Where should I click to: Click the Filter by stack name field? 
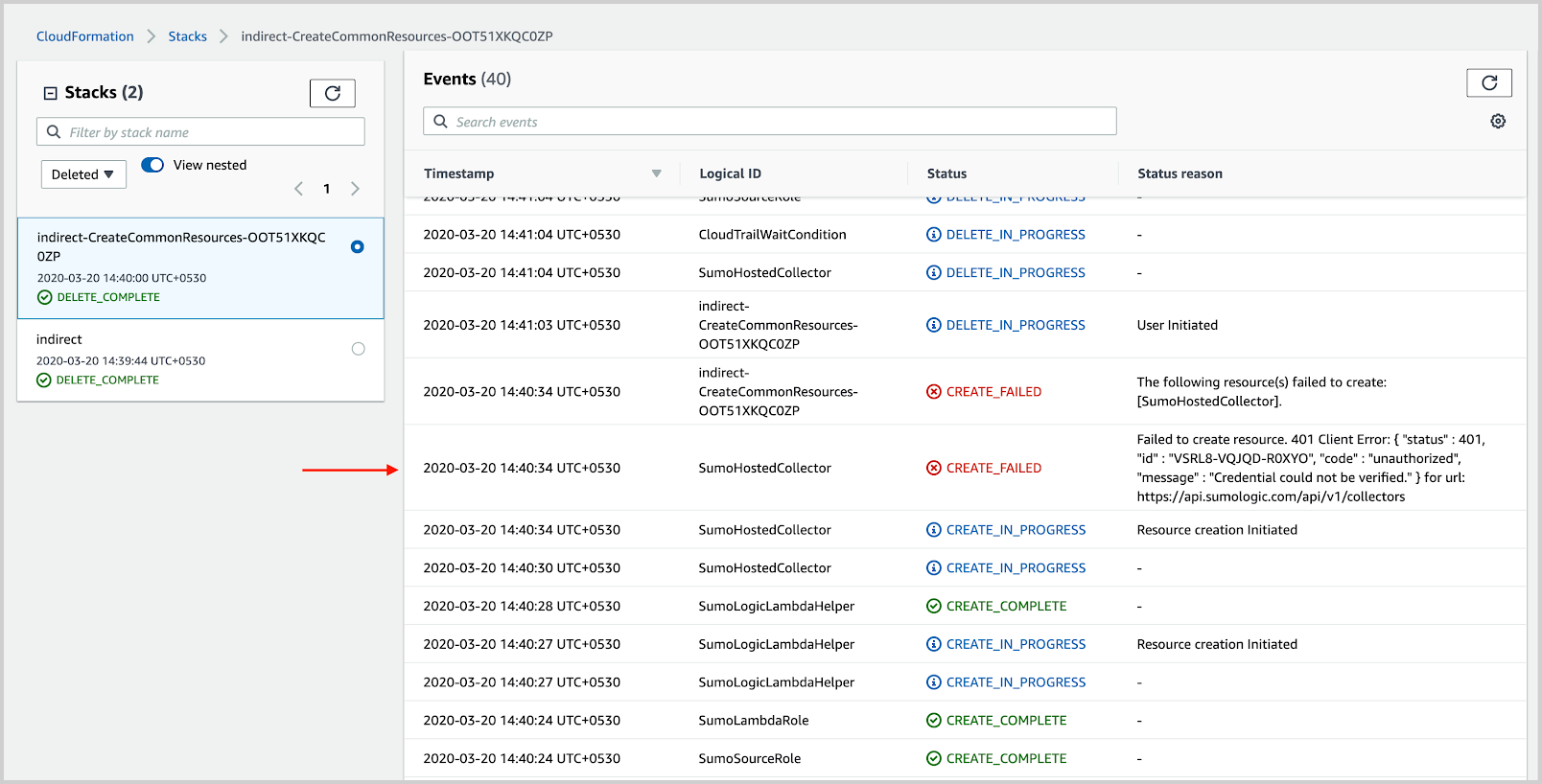pos(201,132)
